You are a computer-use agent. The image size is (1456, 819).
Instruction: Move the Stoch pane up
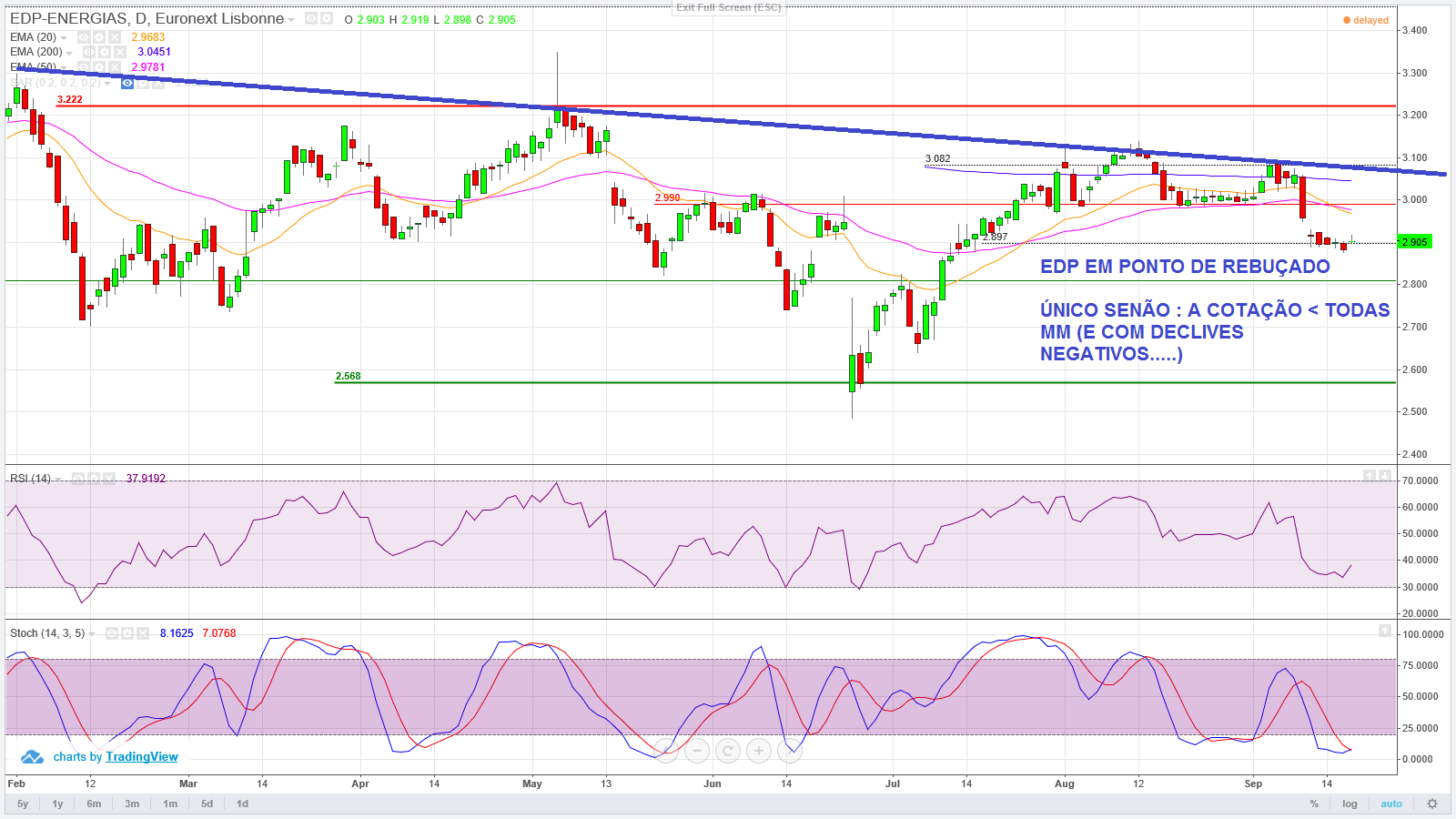[1384, 630]
